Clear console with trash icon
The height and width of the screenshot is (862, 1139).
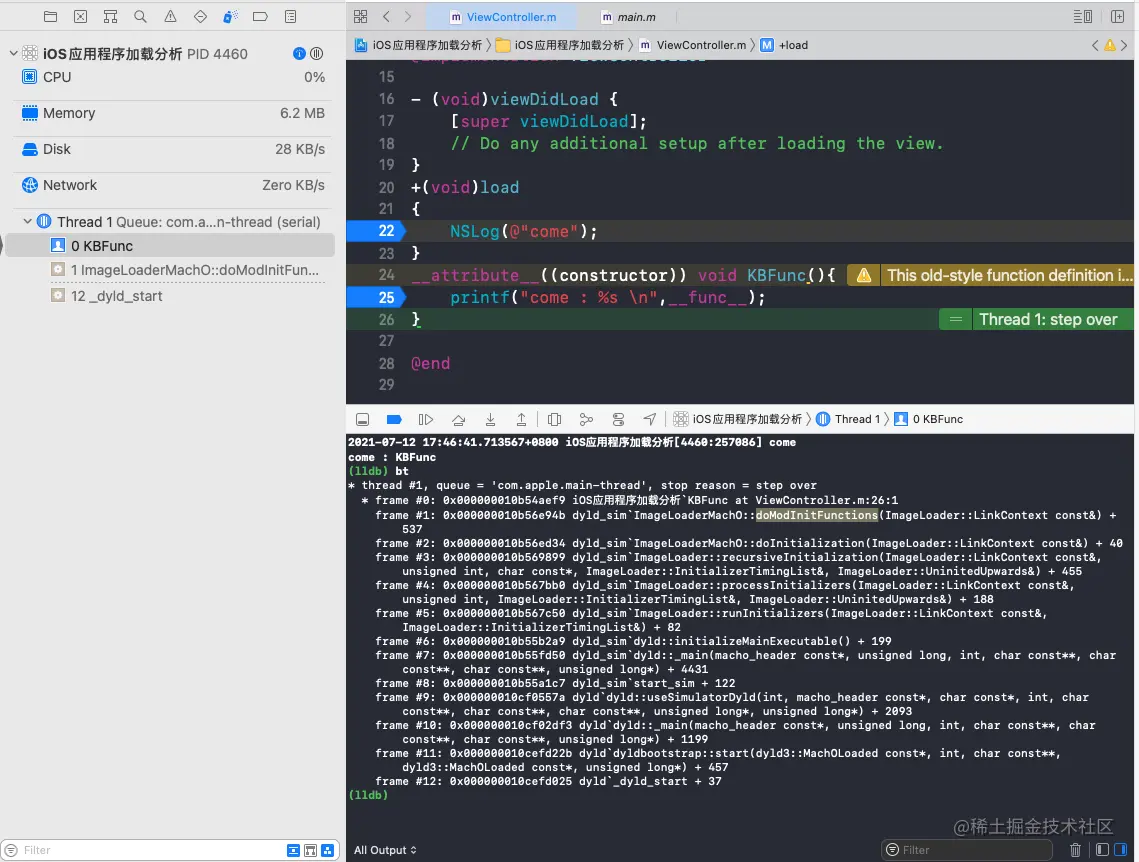(x=1075, y=850)
